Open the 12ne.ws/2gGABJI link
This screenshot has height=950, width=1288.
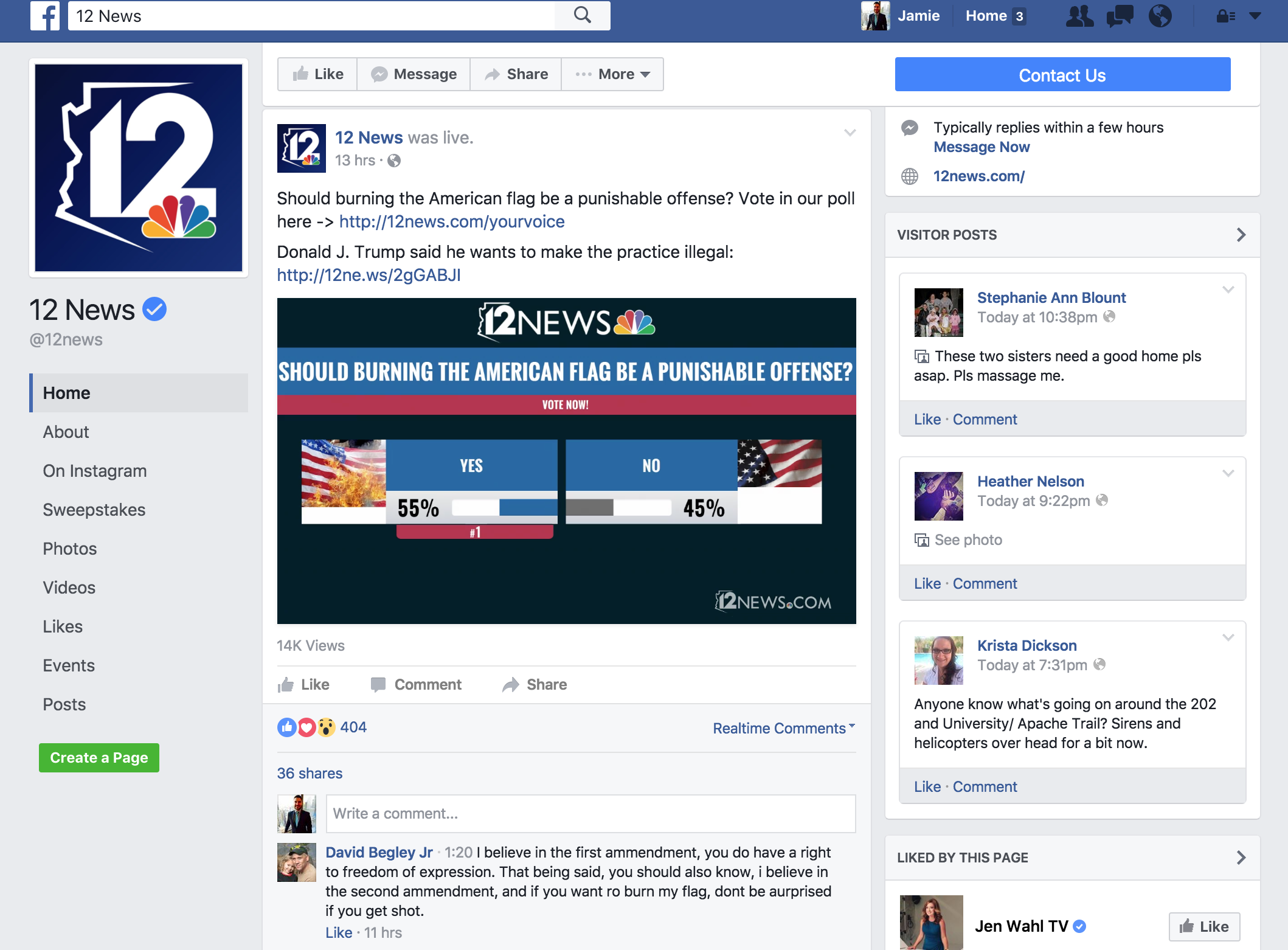[369, 275]
